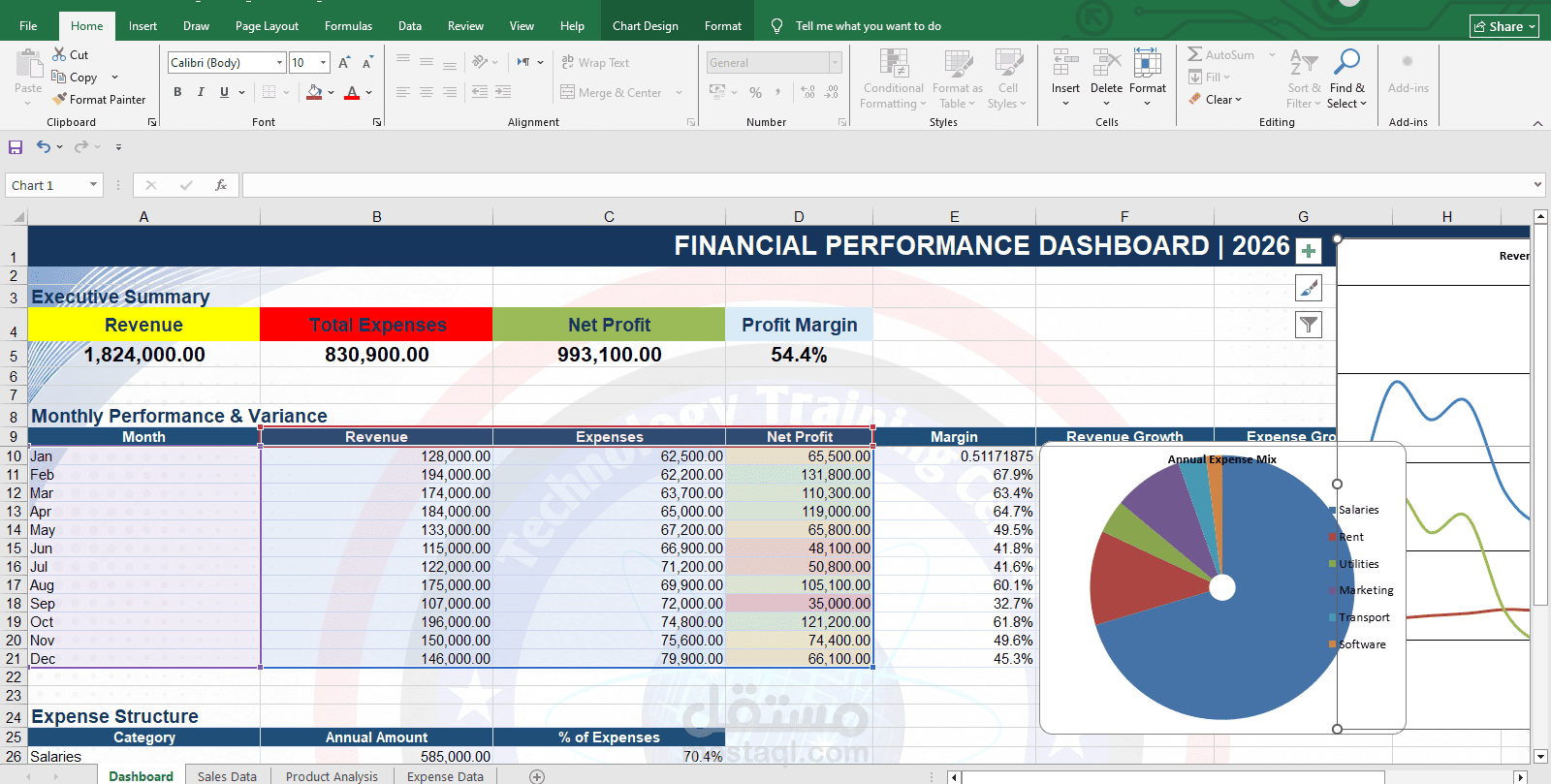Image resolution: width=1551 pixels, height=784 pixels.
Task: Click the Insert Function fx icon
Action: pyautogui.click(x=221, y=185)
